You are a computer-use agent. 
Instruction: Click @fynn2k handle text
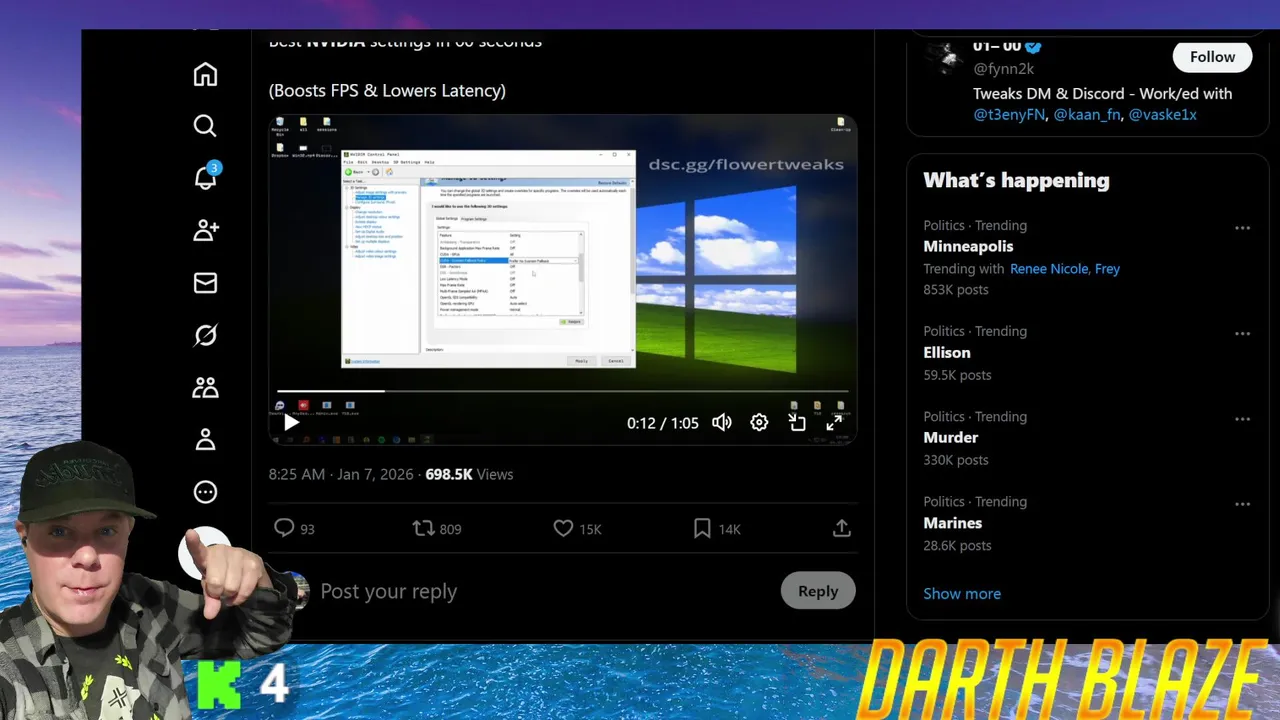1003,68
